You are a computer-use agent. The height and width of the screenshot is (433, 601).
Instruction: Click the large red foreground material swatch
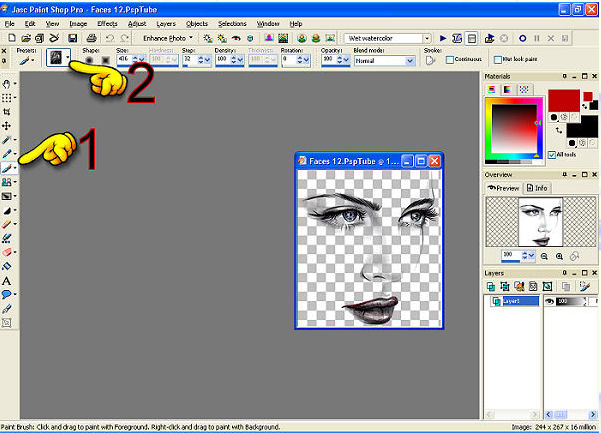click(564, 101)
